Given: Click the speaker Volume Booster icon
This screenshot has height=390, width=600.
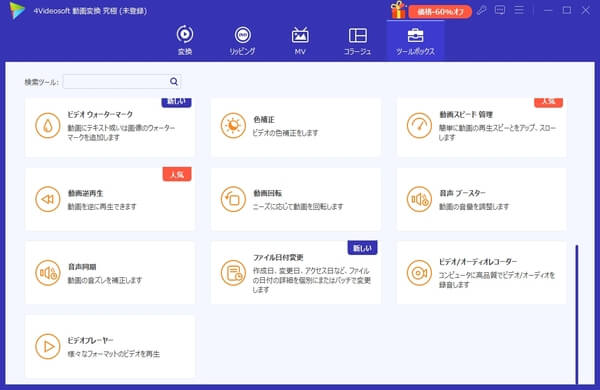Looking at the screenshot, I should pyautogui.click(x=419, y=199).
